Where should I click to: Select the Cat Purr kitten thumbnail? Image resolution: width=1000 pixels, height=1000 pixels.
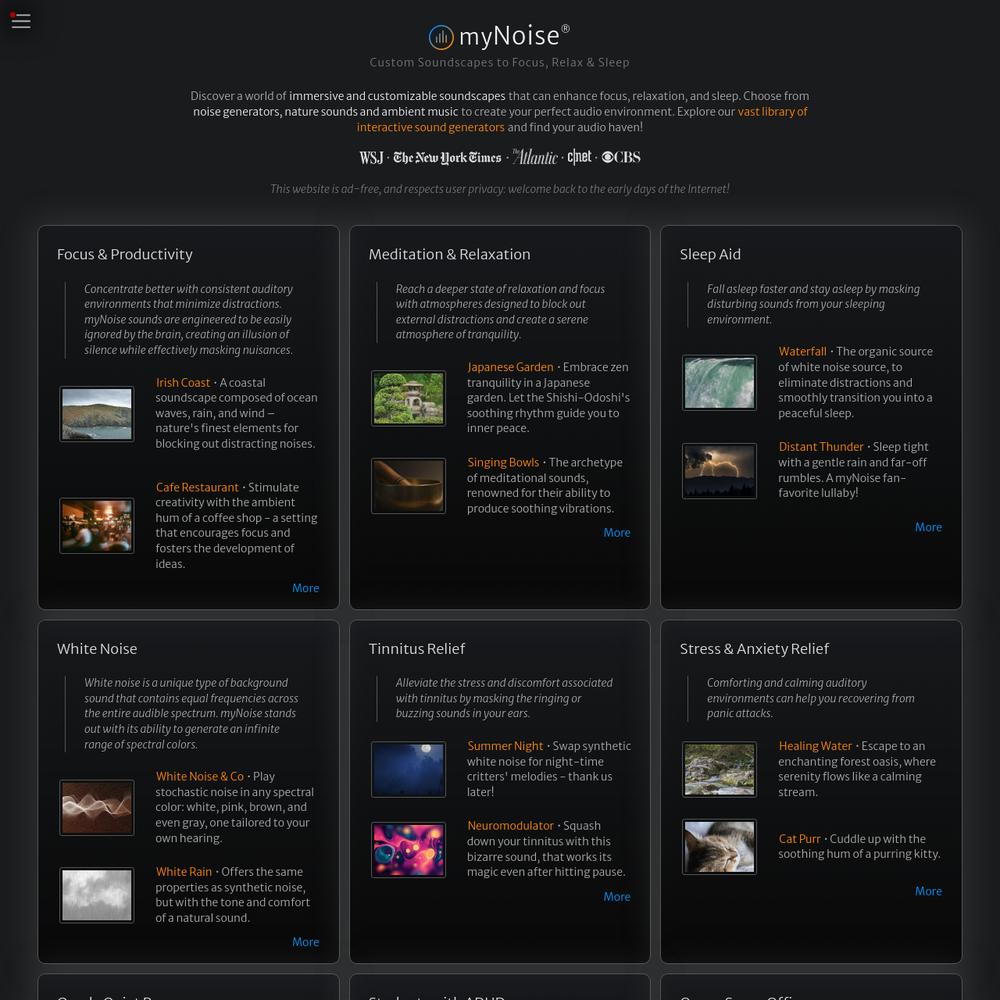tap(719, 846)
